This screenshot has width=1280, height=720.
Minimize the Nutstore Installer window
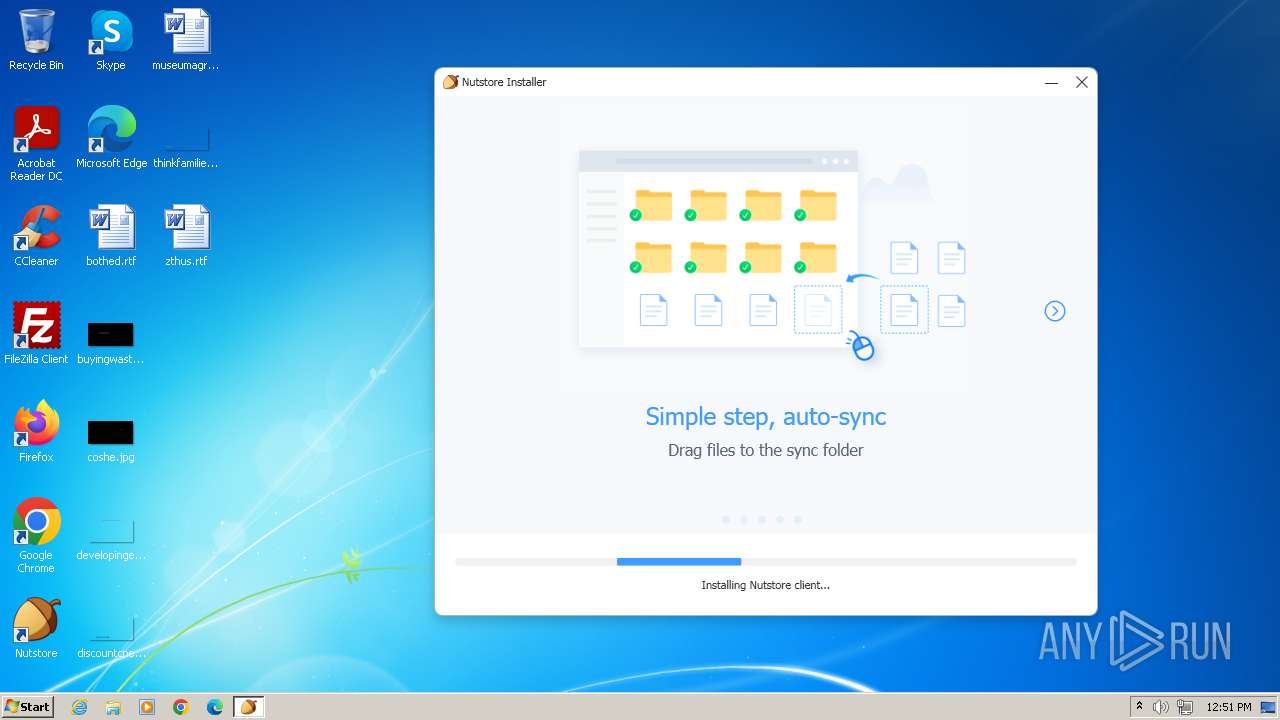[x=1051, y=83]
